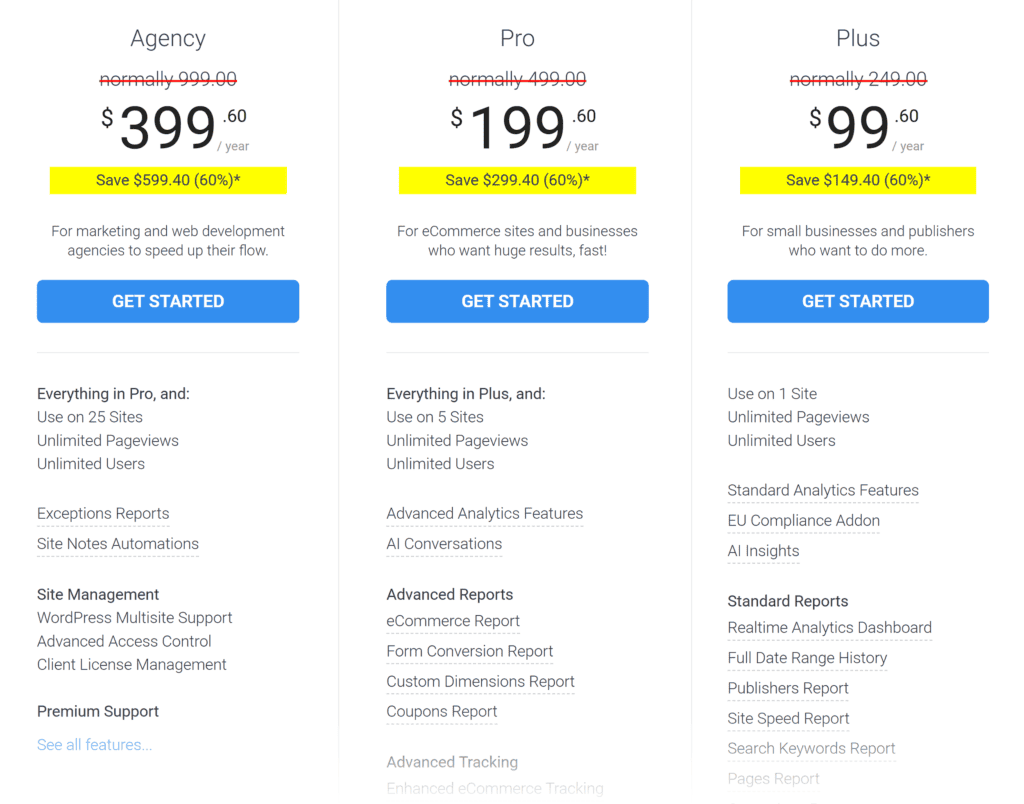
Task: Click GET STARTED under the Agency plan
Action: pyautogui.click(x=167, y=301)
